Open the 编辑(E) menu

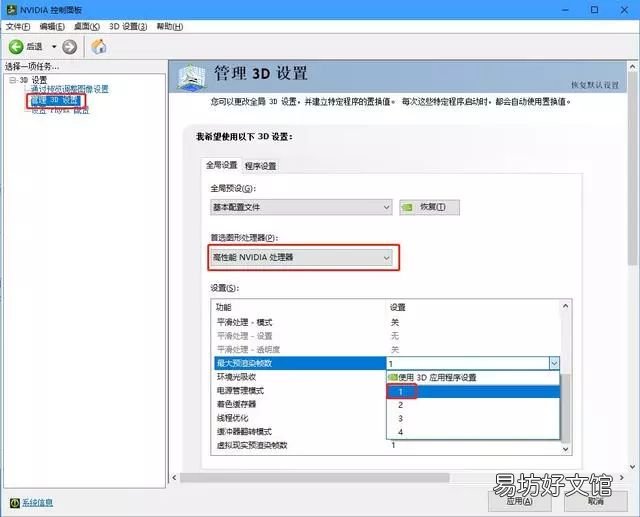point(52,27)
